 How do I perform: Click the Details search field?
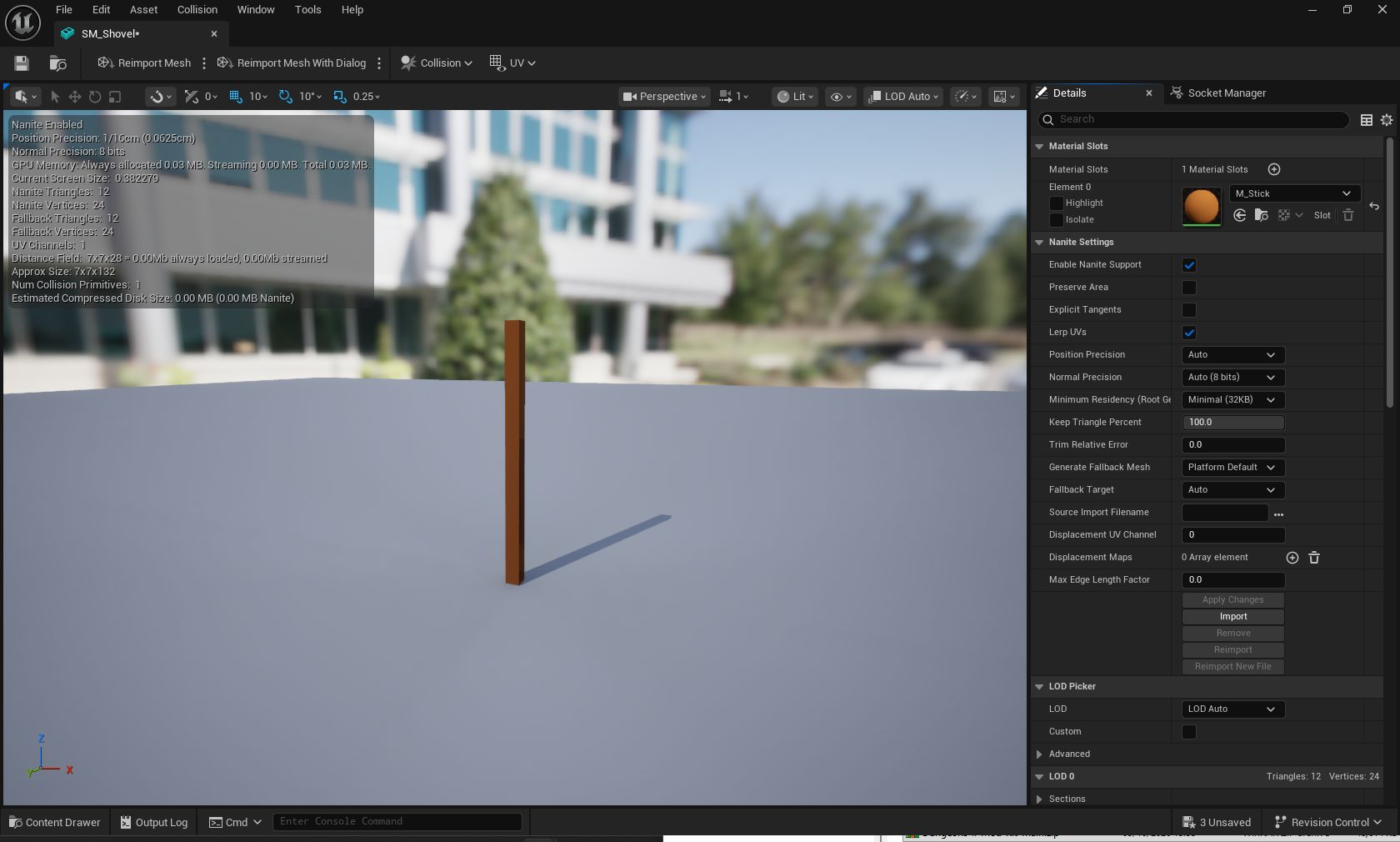tap(1192, 120)
